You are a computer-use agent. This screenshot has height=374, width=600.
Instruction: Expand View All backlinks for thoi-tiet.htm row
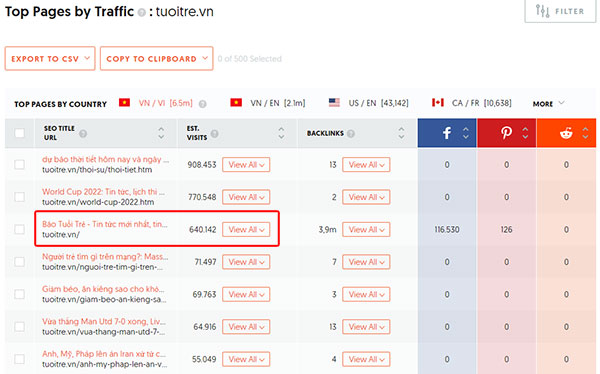pos(366,165)
